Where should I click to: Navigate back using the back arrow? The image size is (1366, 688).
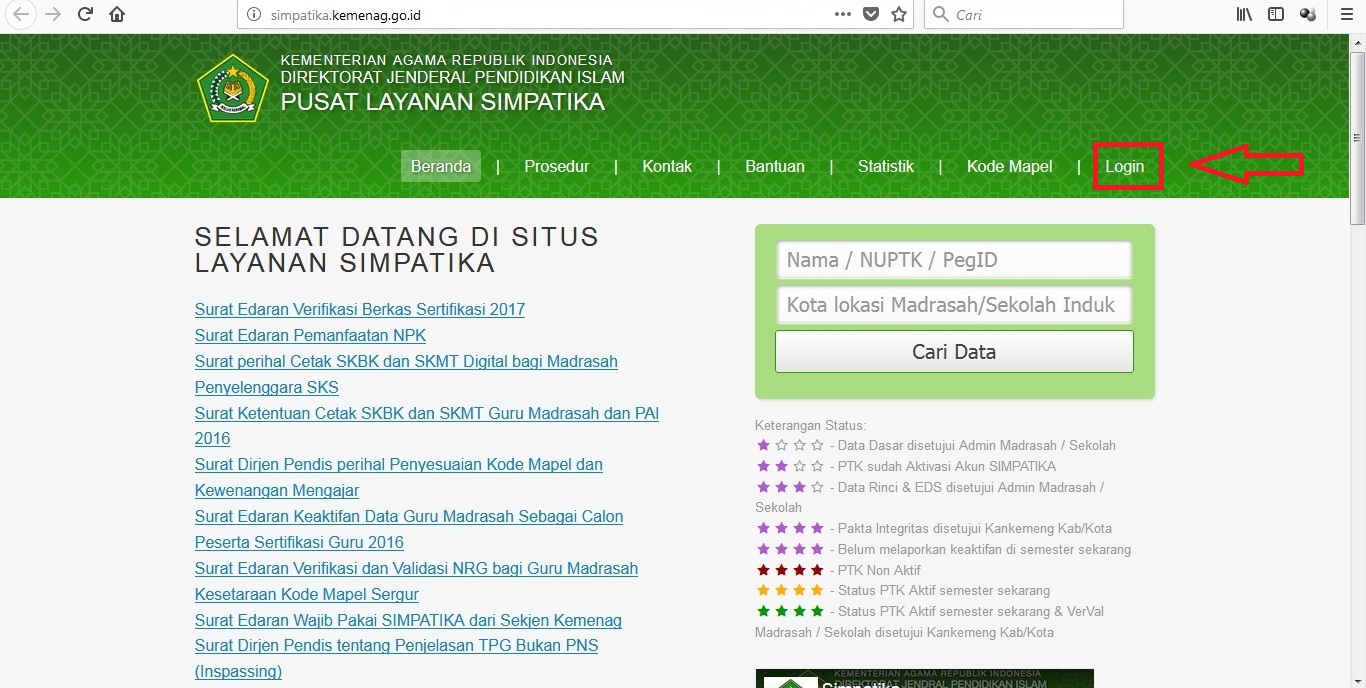pyautogui.click(x=21, y=15)
